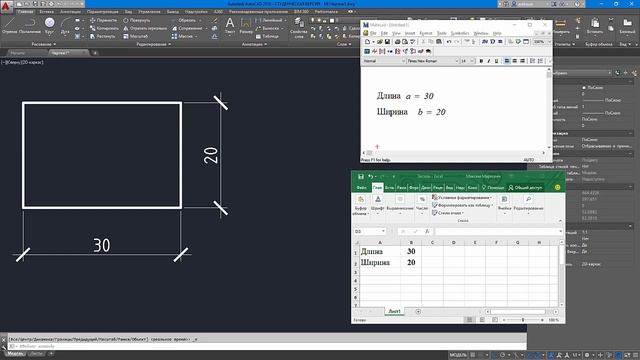Click the Mathcad vertical scrollbar
The width and height of the screenshot is (640, 360).
(x=549, y=109)
